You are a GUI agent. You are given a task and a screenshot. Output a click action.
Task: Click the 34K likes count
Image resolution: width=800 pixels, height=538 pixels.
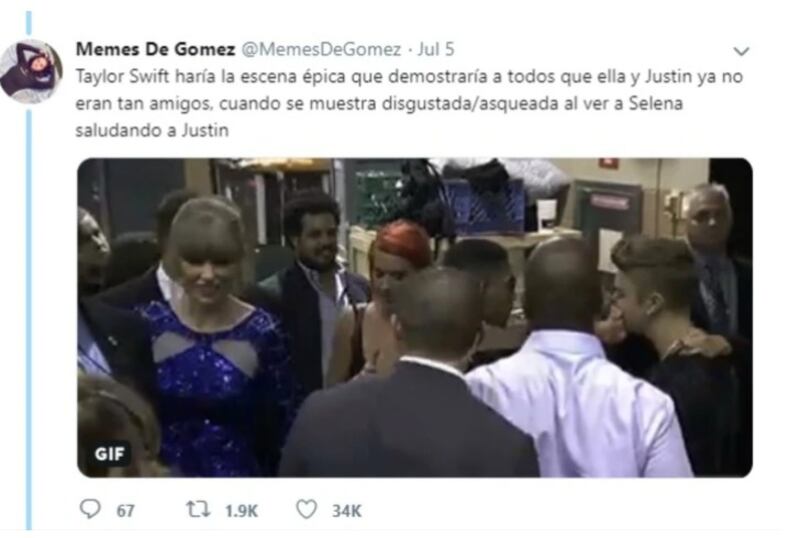click(346, 510)
